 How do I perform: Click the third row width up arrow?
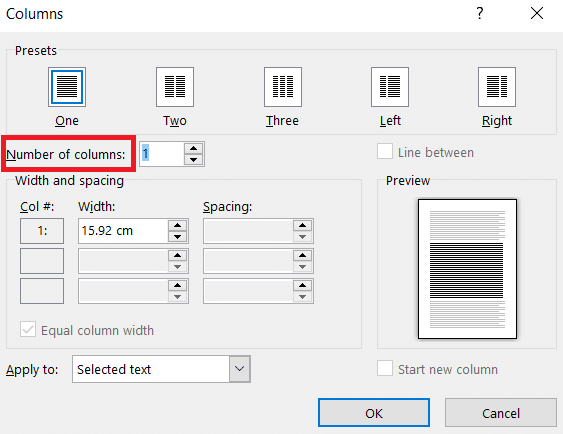click(x=177, y=285)
